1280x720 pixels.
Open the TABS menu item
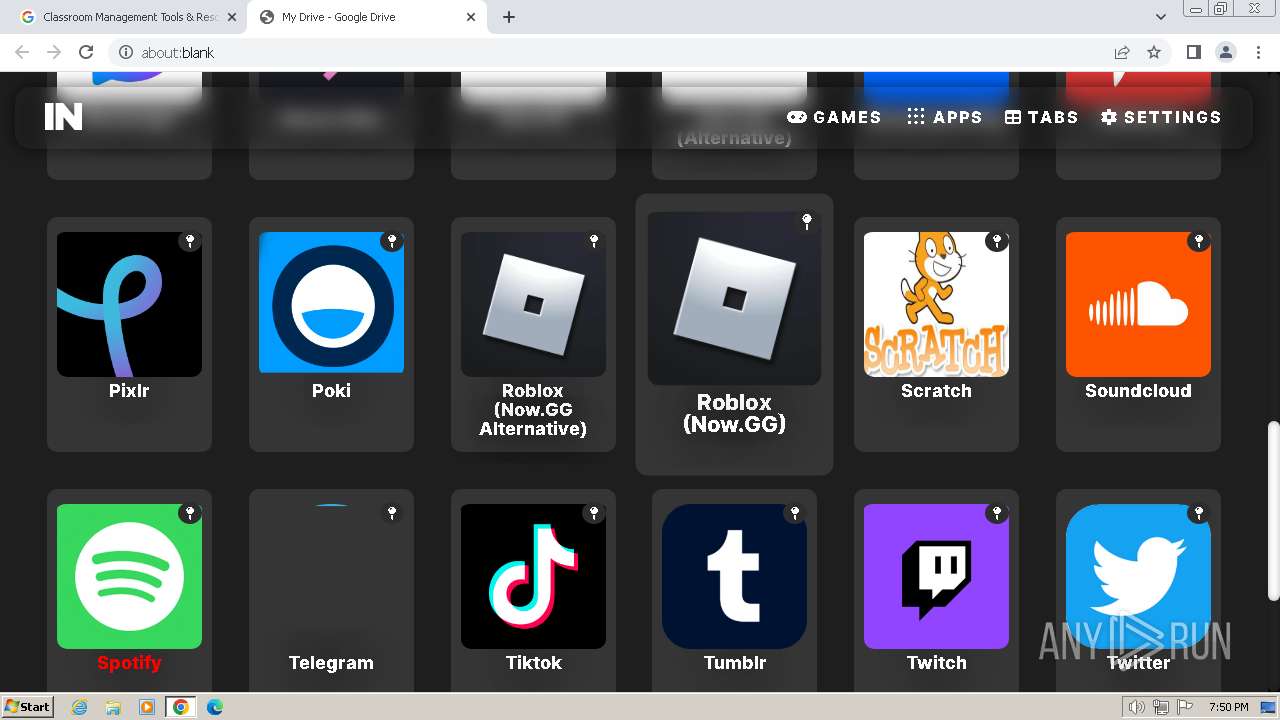[x=1041, y=117]
